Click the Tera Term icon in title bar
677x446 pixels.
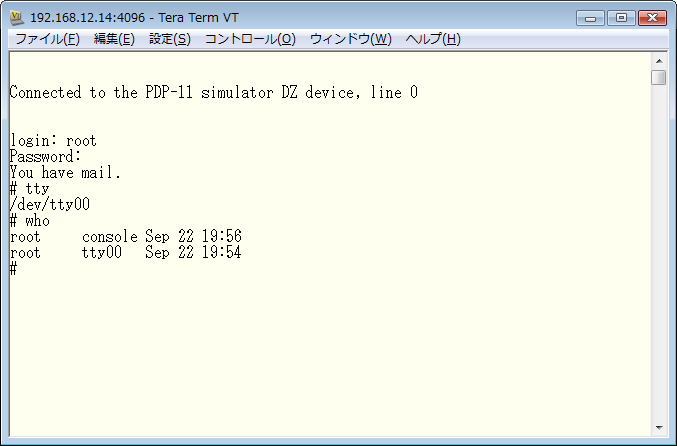coord(17,17)
